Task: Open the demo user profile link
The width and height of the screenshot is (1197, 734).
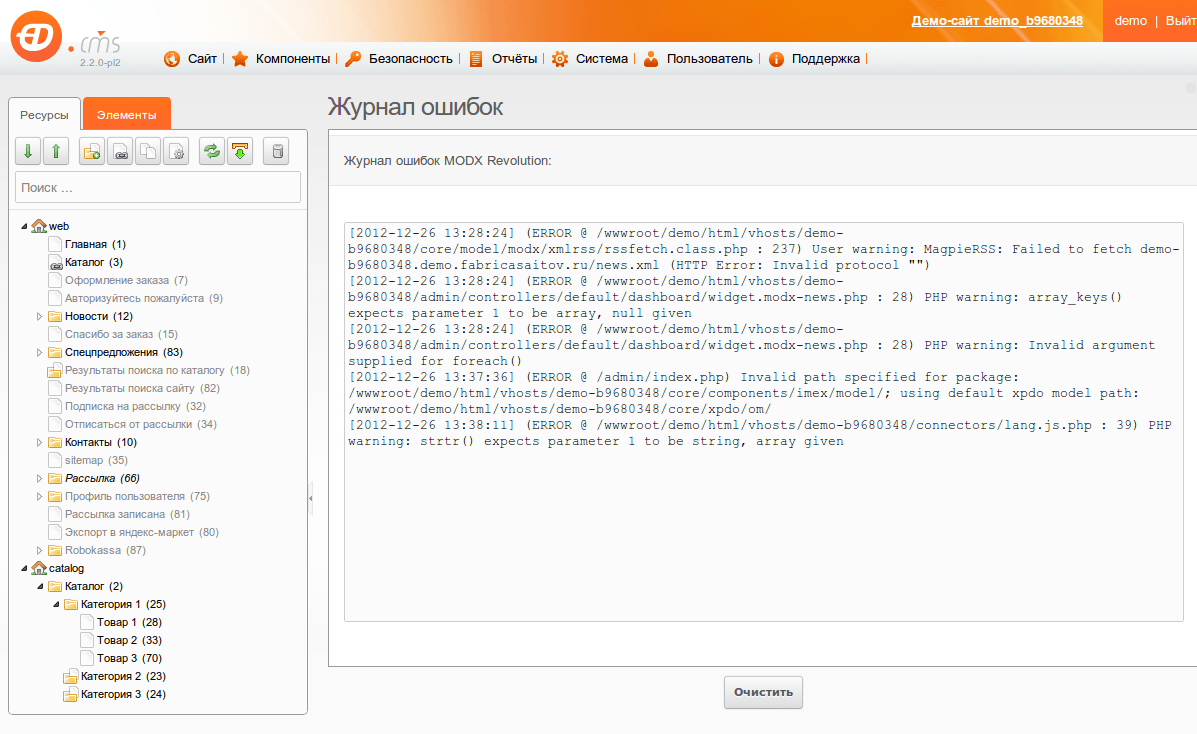Action: coord(1131,21)
